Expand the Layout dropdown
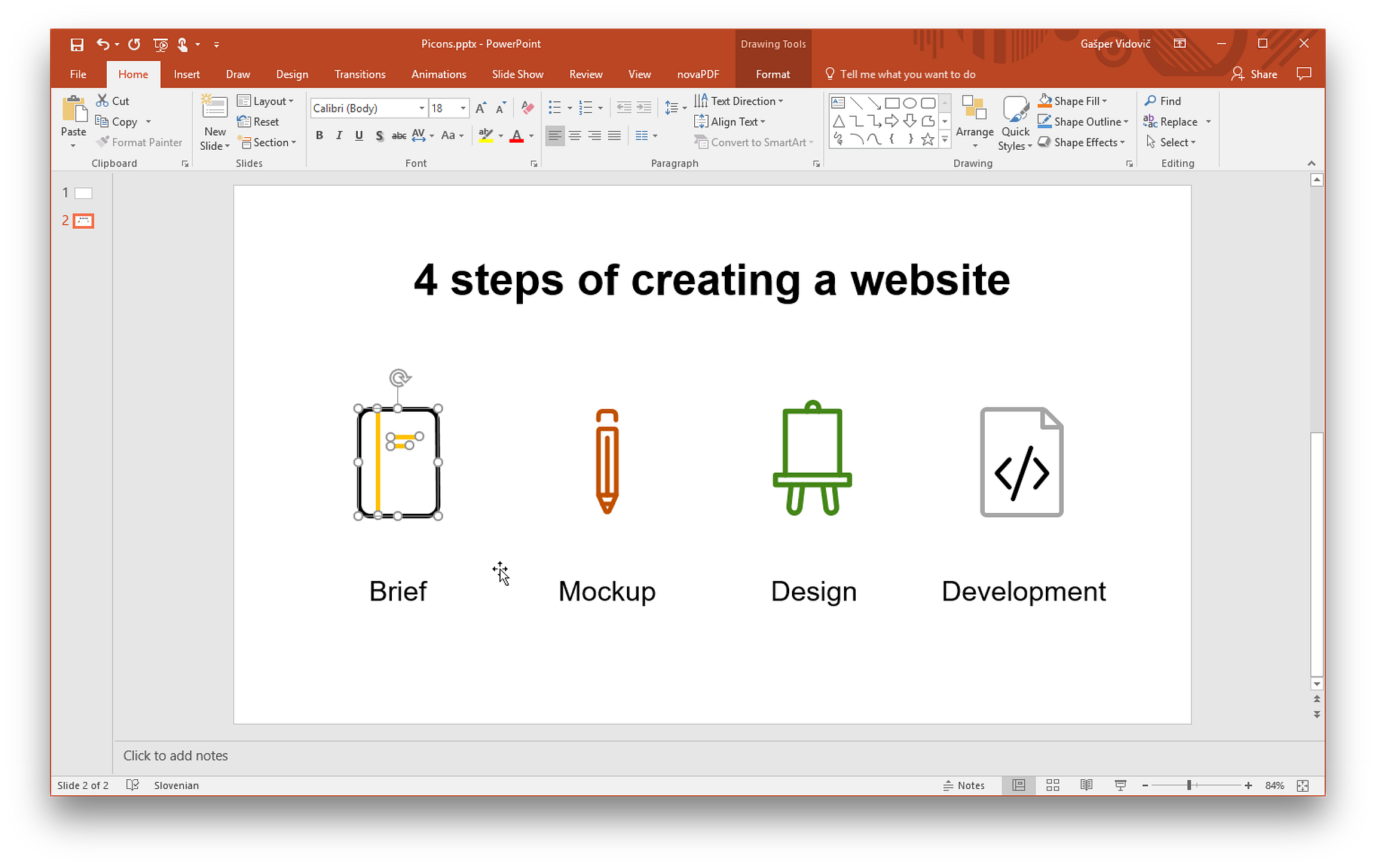 (266, 101)
